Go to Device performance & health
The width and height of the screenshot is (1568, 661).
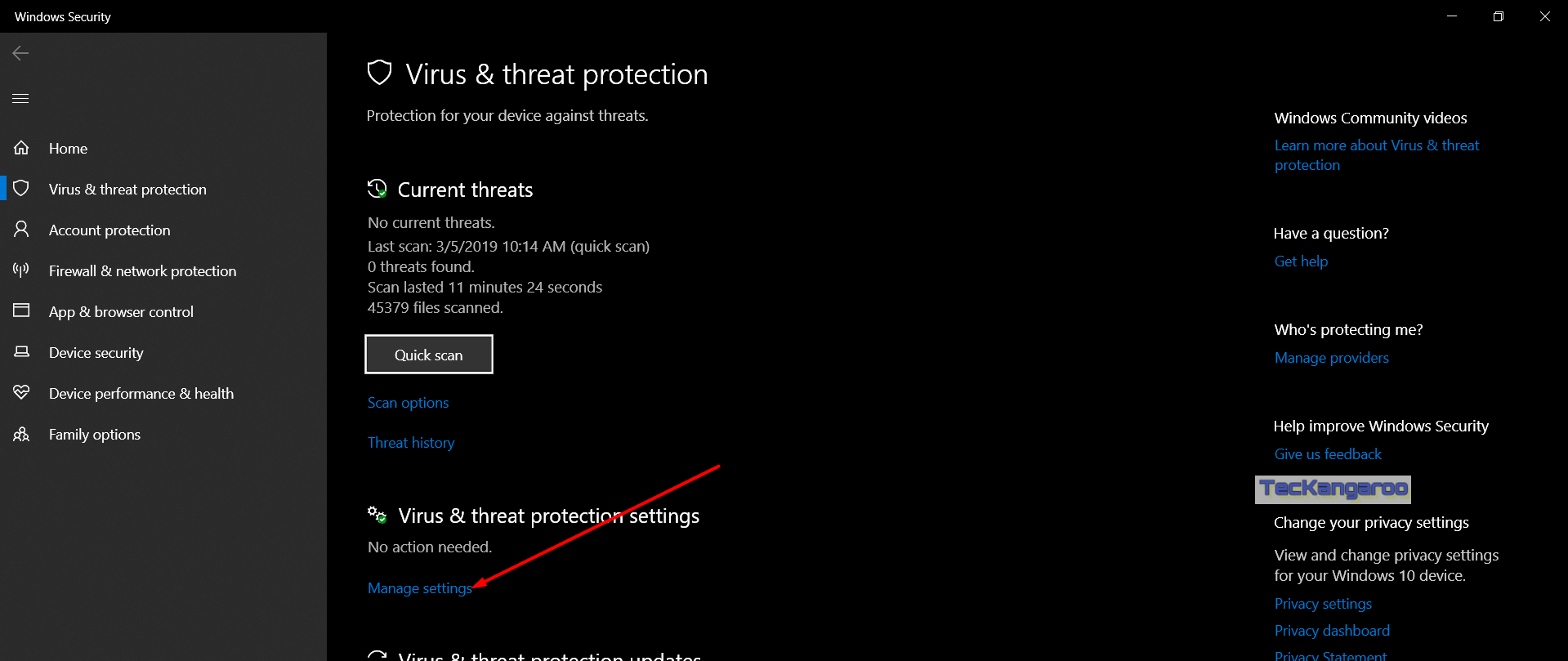pyautogui.click(x=141, y=393)
